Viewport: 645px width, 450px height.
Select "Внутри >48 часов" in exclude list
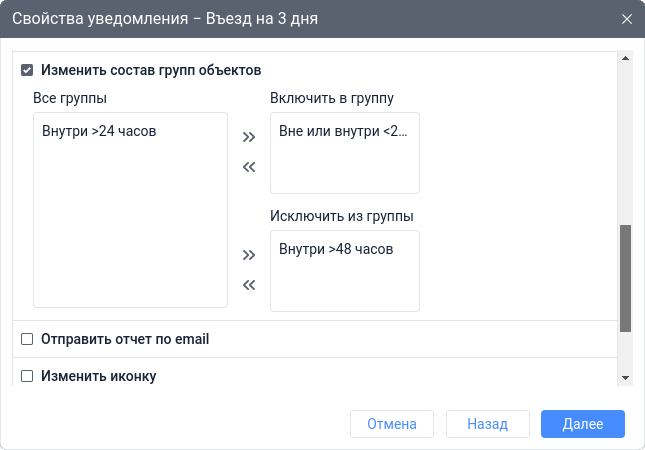click(x=337, y=249)
